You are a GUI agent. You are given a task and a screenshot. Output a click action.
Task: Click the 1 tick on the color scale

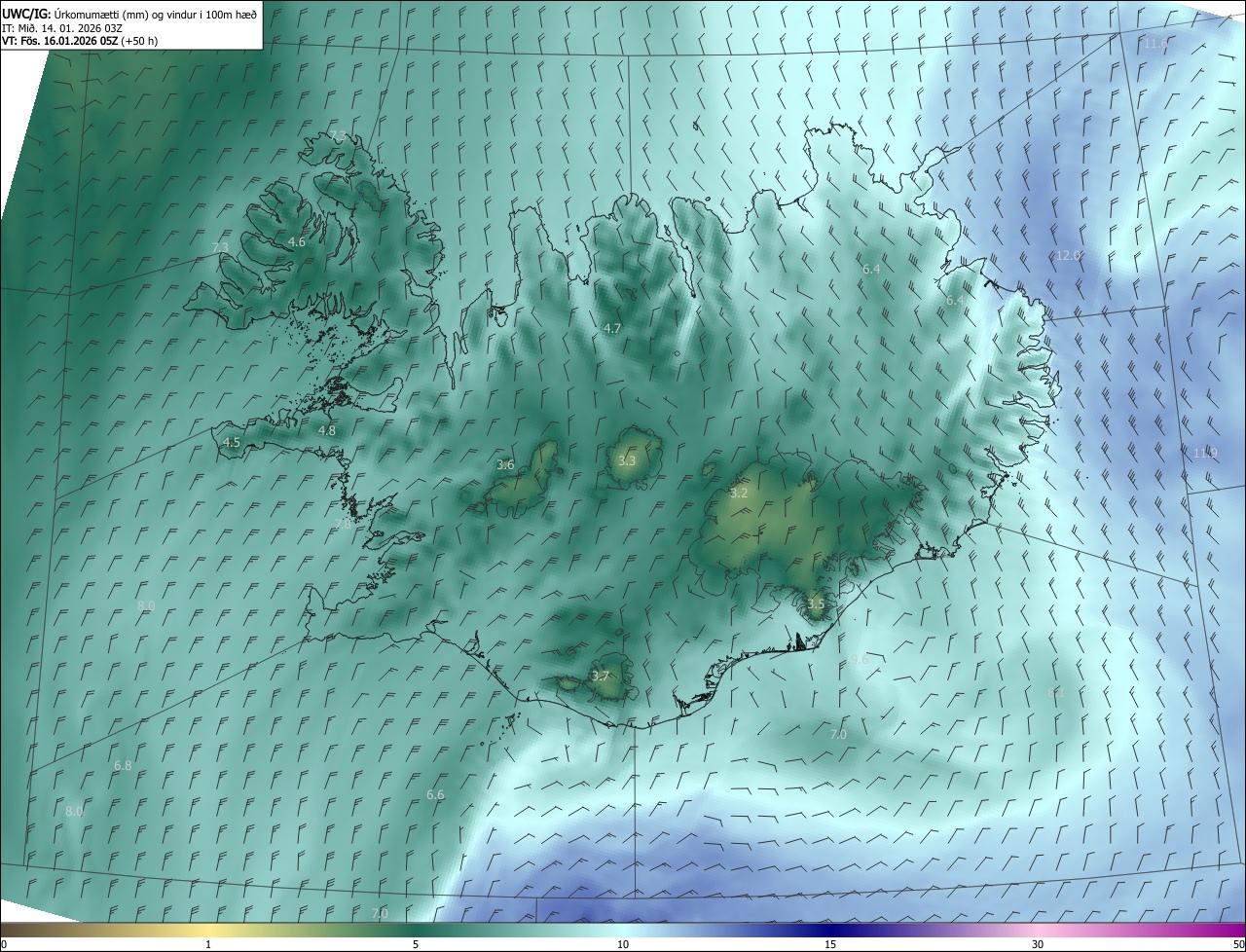tap(208, 944)
